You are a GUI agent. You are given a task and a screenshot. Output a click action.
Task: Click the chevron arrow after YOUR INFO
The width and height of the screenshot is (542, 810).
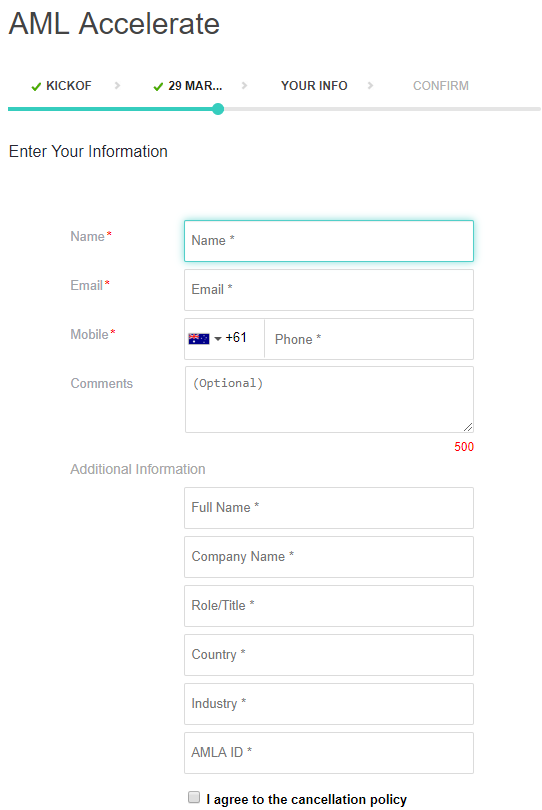click(370, 86)
